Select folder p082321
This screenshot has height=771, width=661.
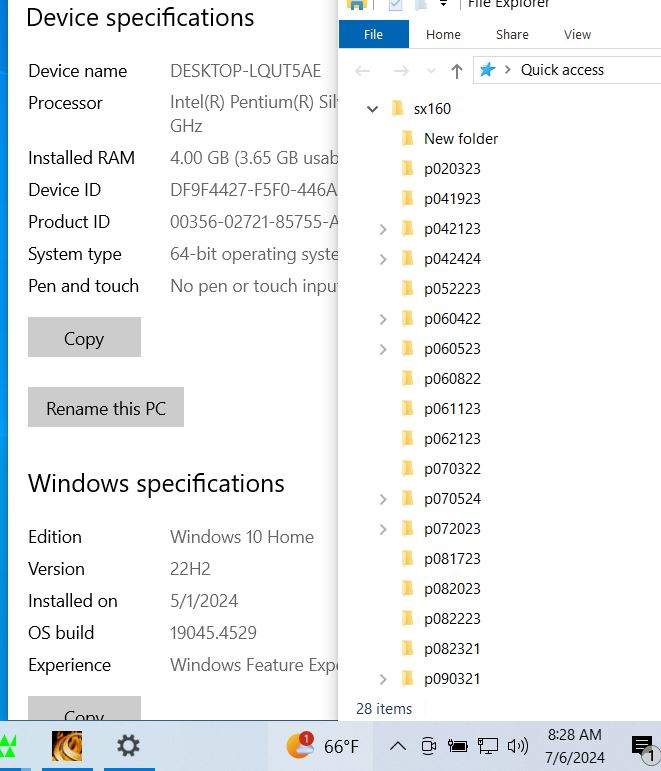[452, 649]
